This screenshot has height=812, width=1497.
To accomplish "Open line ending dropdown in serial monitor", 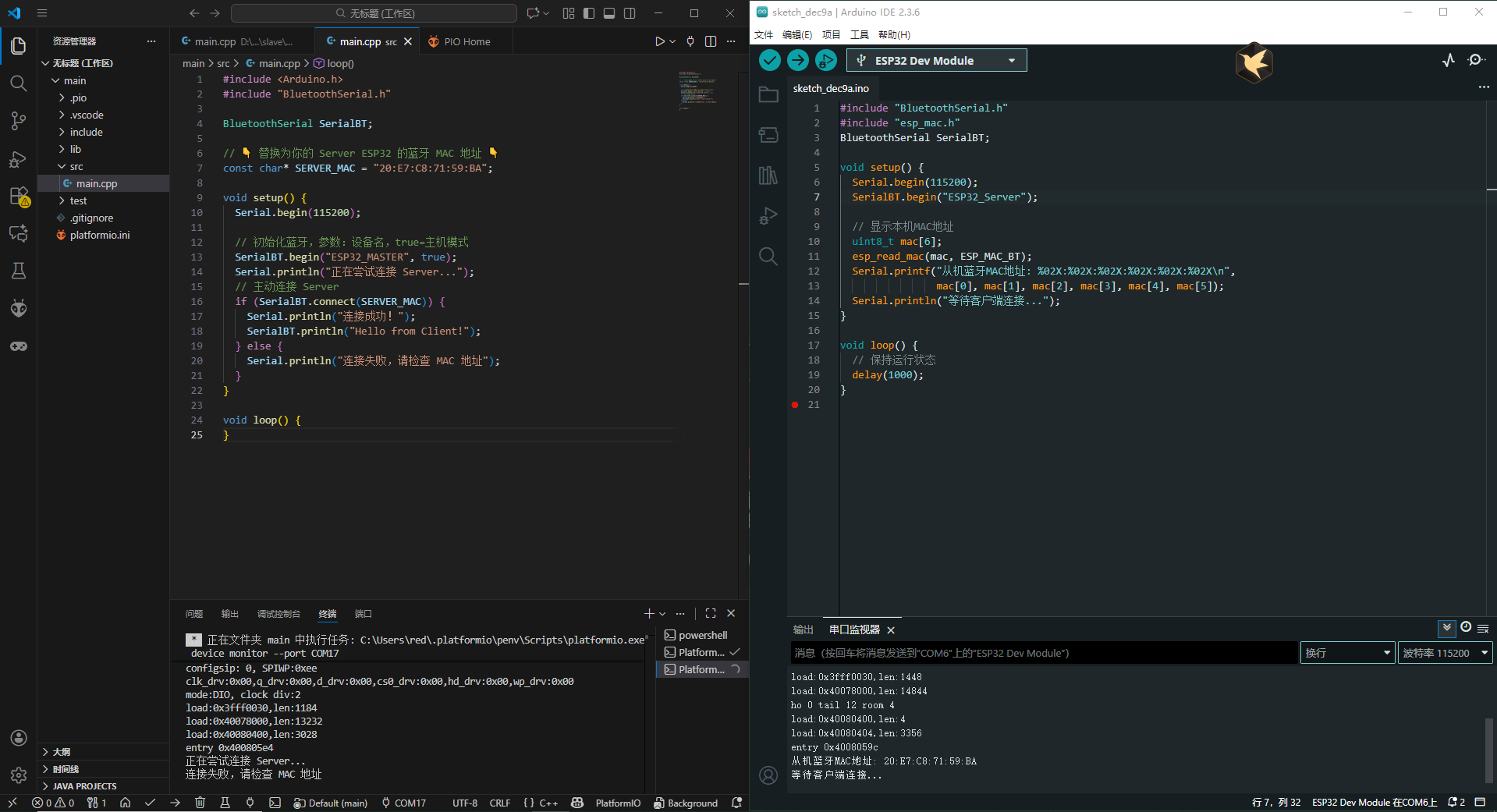I will tap(1347, 653).
